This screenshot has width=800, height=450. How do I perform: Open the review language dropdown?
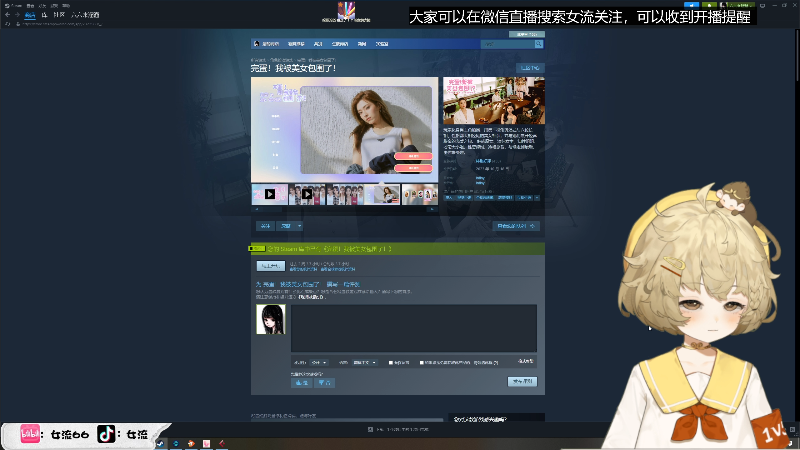364,363
